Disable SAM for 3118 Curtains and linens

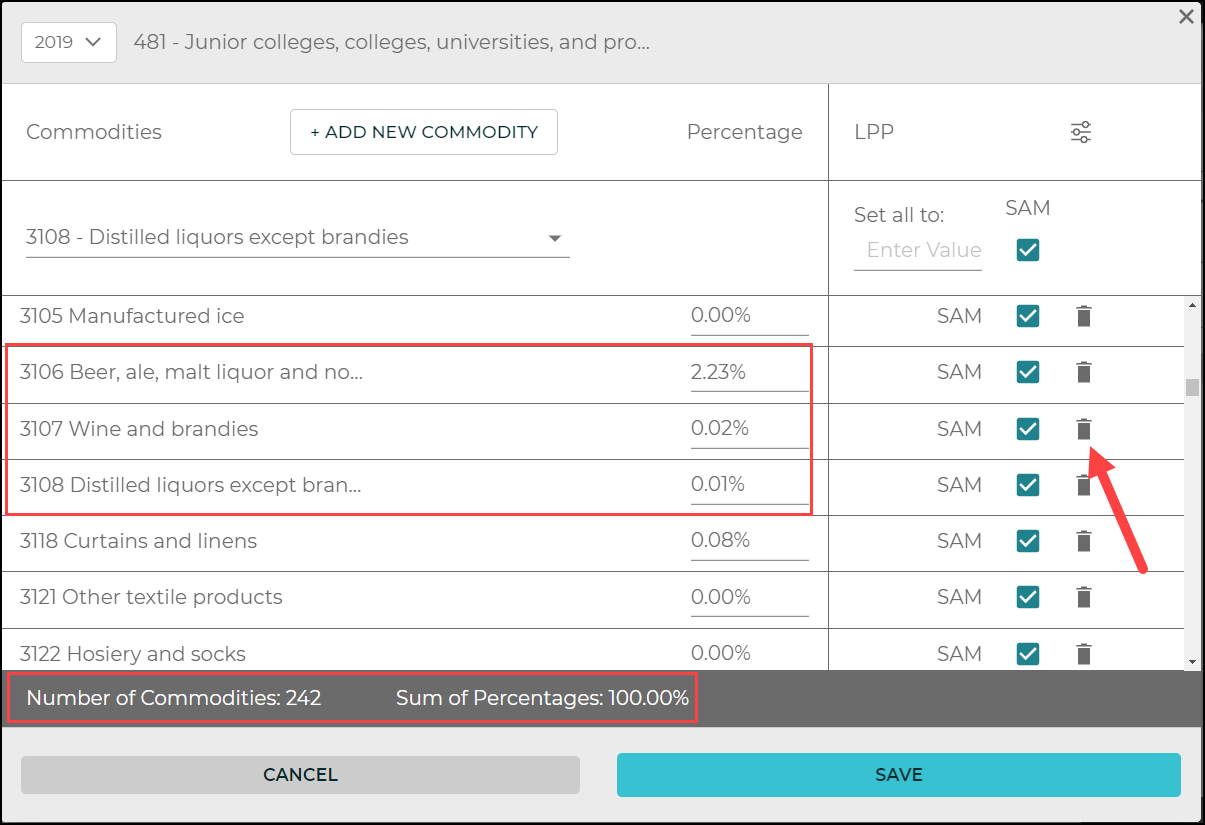point(1028,541)
